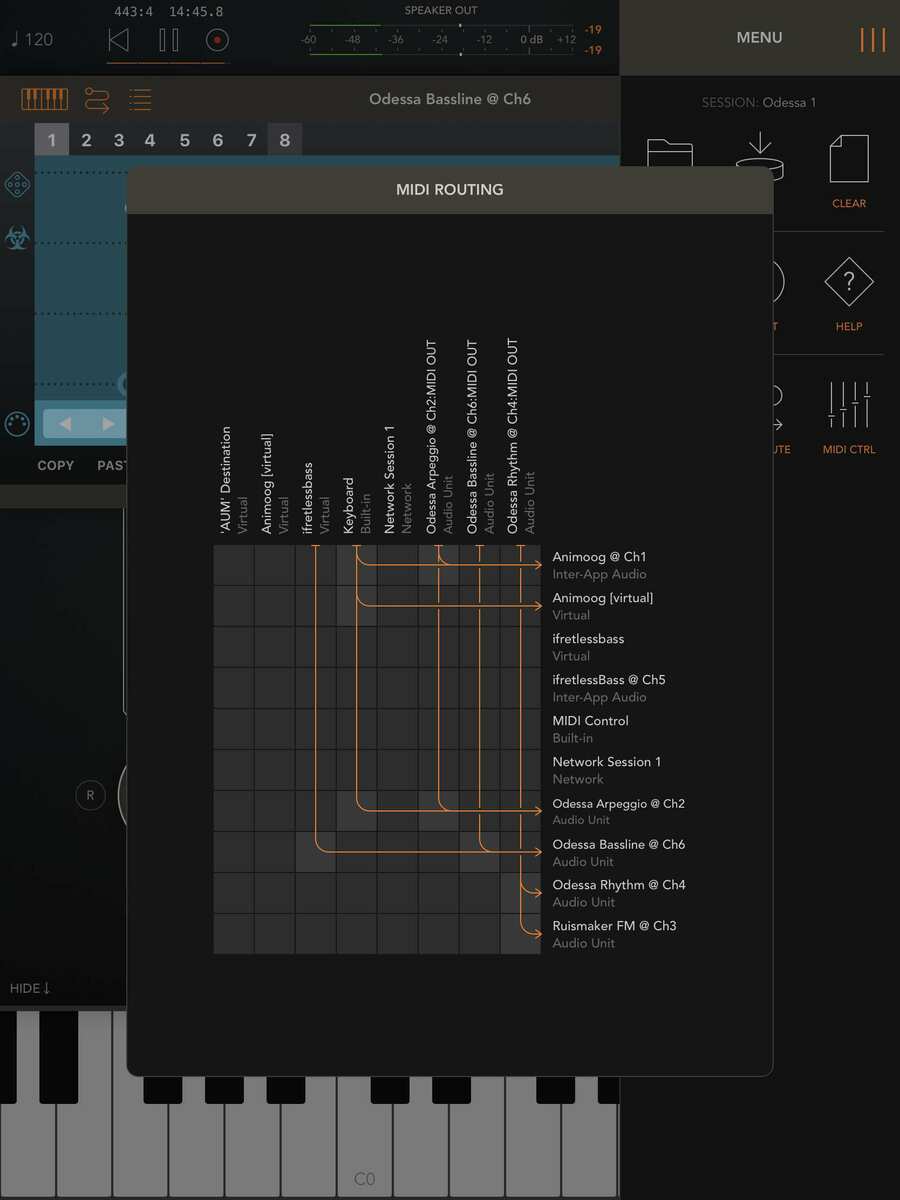Click the Odessa Arpeggio @ Ch2 destination label
Image resolution: width=900 pixels, height=1200 pixels.
618,811
